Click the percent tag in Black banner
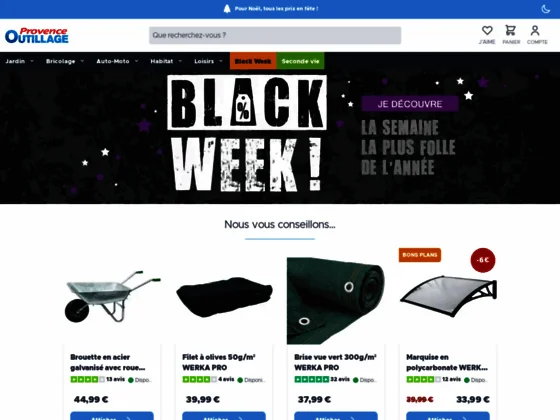The height and width of the screenshot is (420, 560). point(243,109)
